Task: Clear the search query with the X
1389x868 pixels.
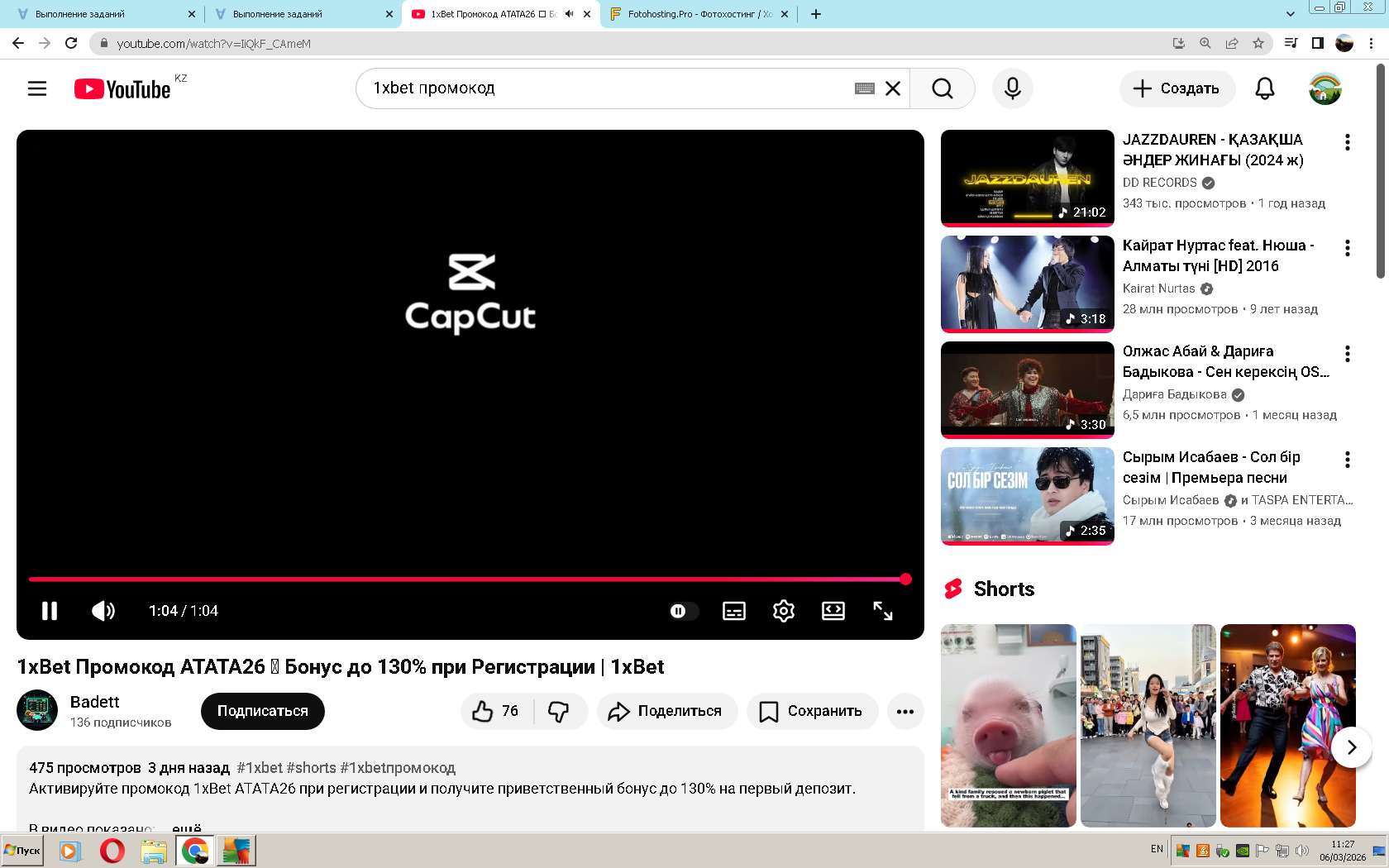Action: click(x=893, y=88)
